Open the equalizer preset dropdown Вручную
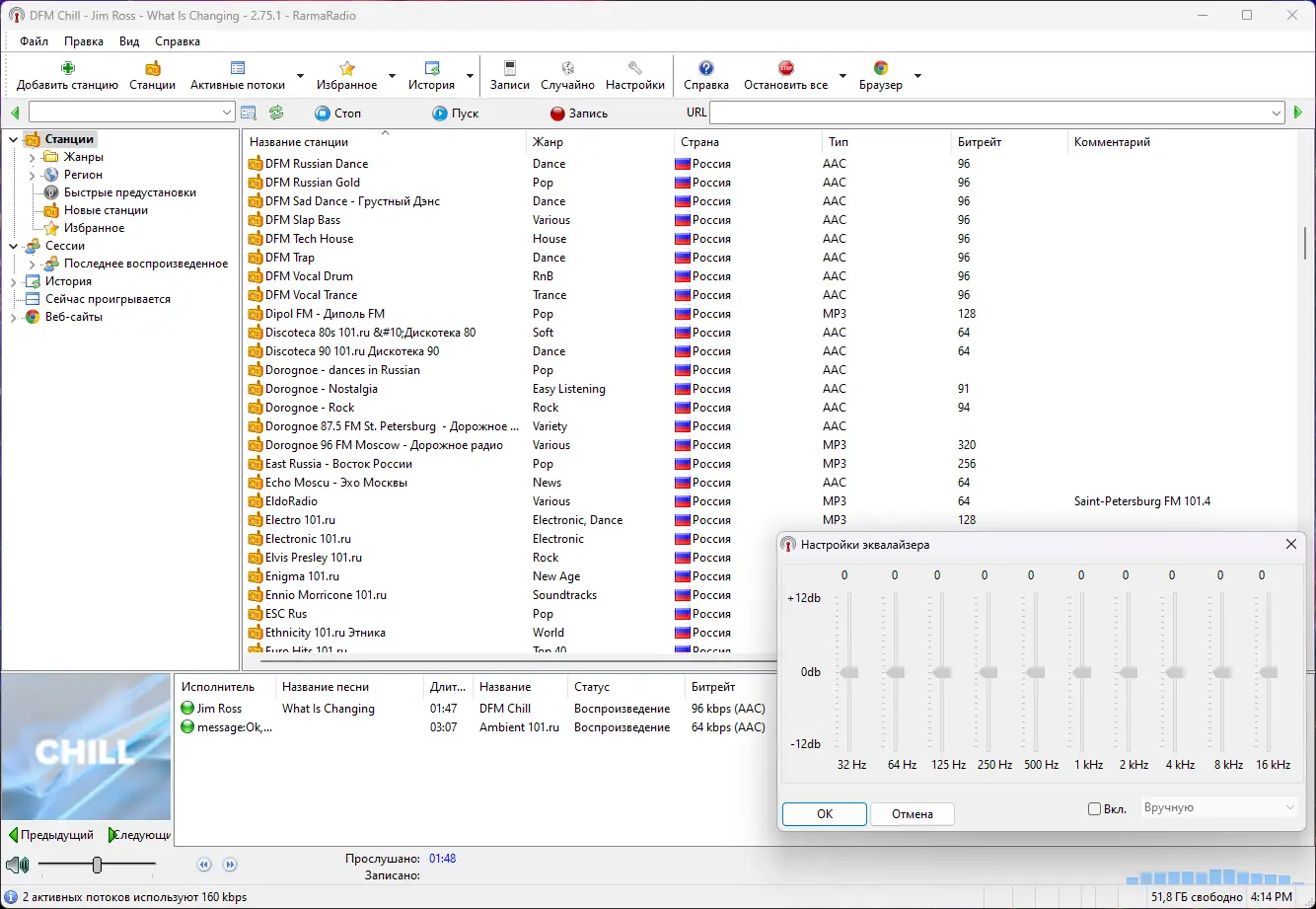This screenshot has width=1316, height=909. pos(1219,808)
